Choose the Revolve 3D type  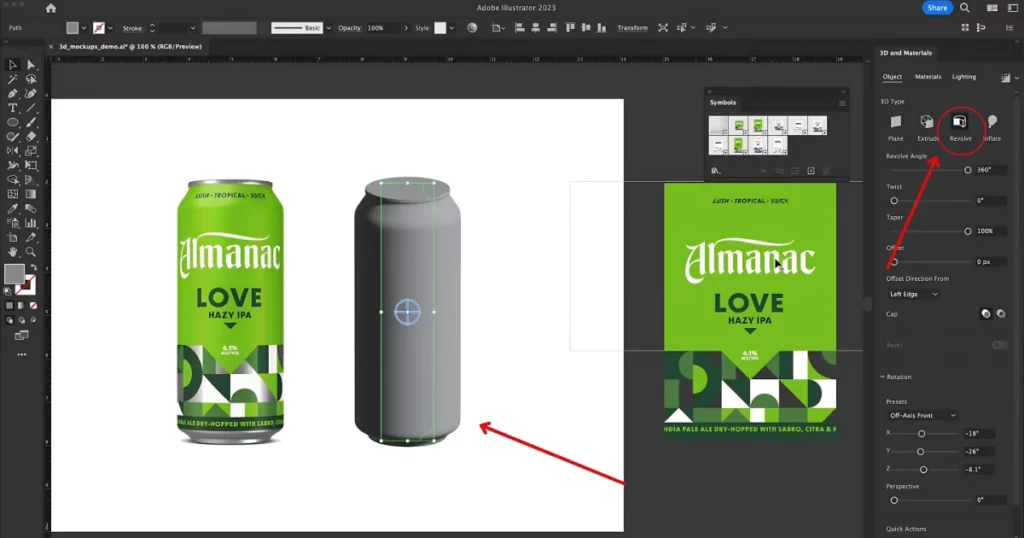pos(960,128)
